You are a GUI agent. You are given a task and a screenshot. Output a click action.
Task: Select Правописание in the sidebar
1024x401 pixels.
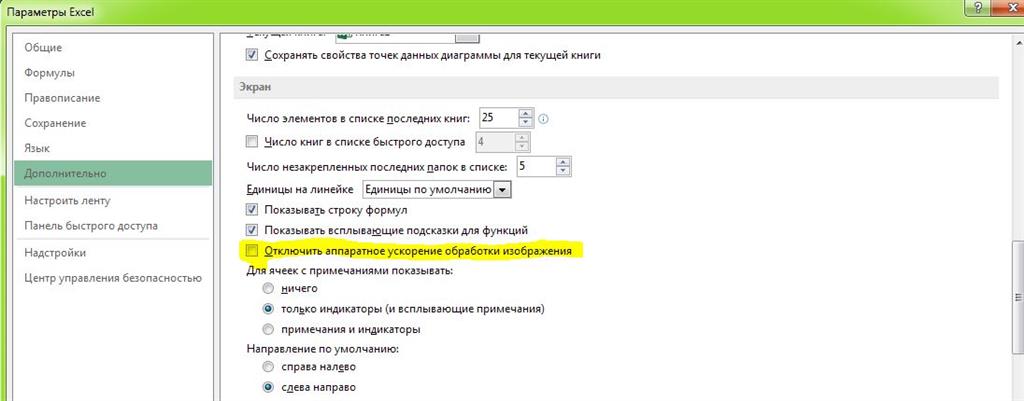point(62,98)
